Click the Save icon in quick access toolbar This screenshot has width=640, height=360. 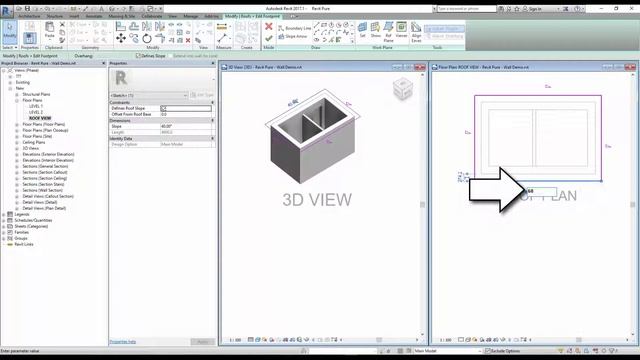click(27, 8)
